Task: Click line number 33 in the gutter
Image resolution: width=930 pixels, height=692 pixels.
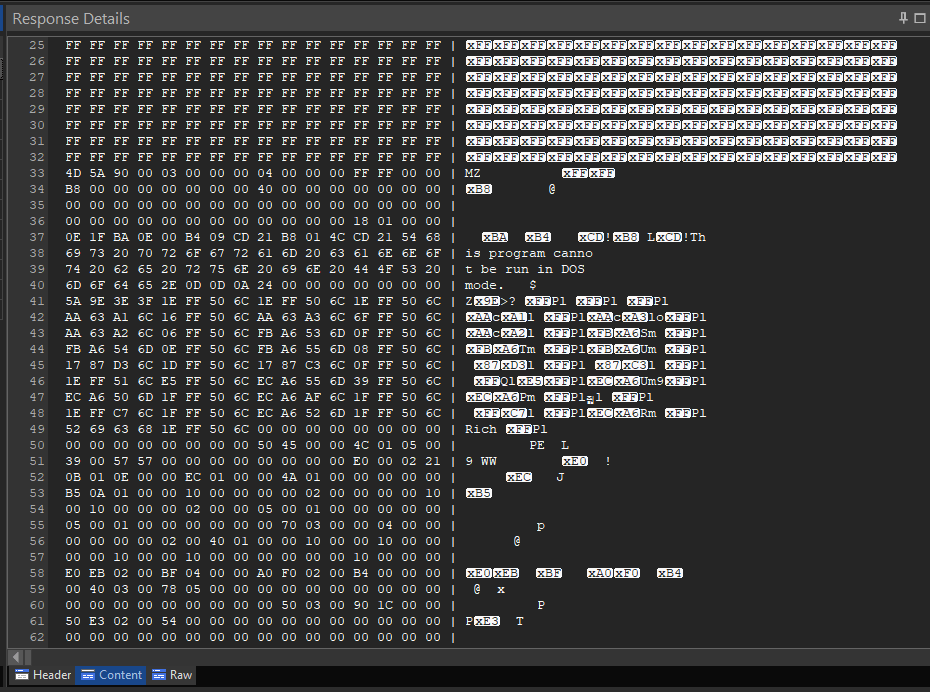Action: point(37,173)
